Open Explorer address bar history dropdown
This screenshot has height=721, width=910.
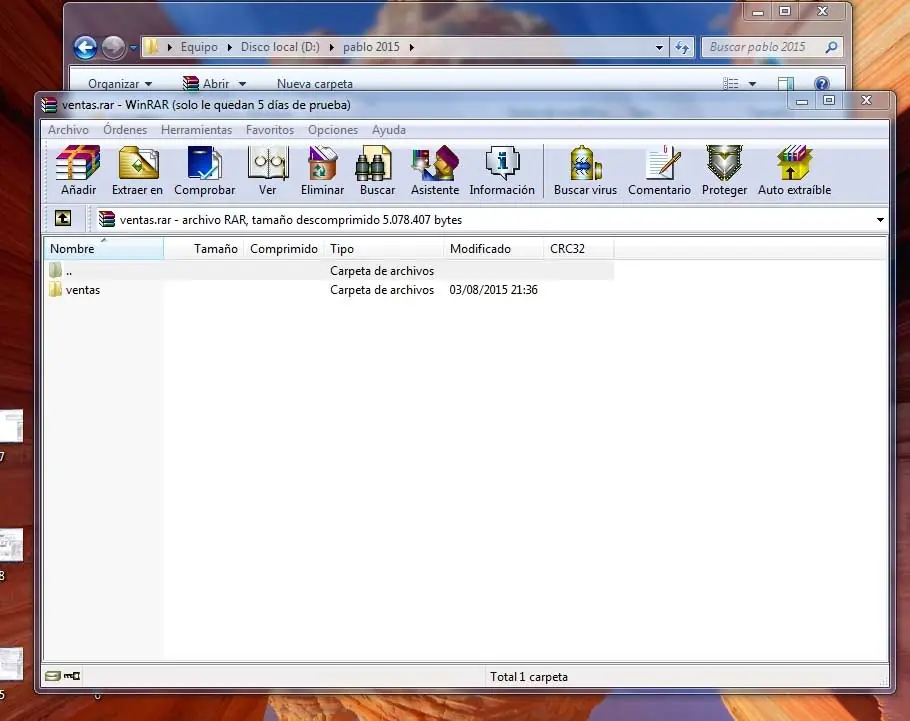coord(659,48)
